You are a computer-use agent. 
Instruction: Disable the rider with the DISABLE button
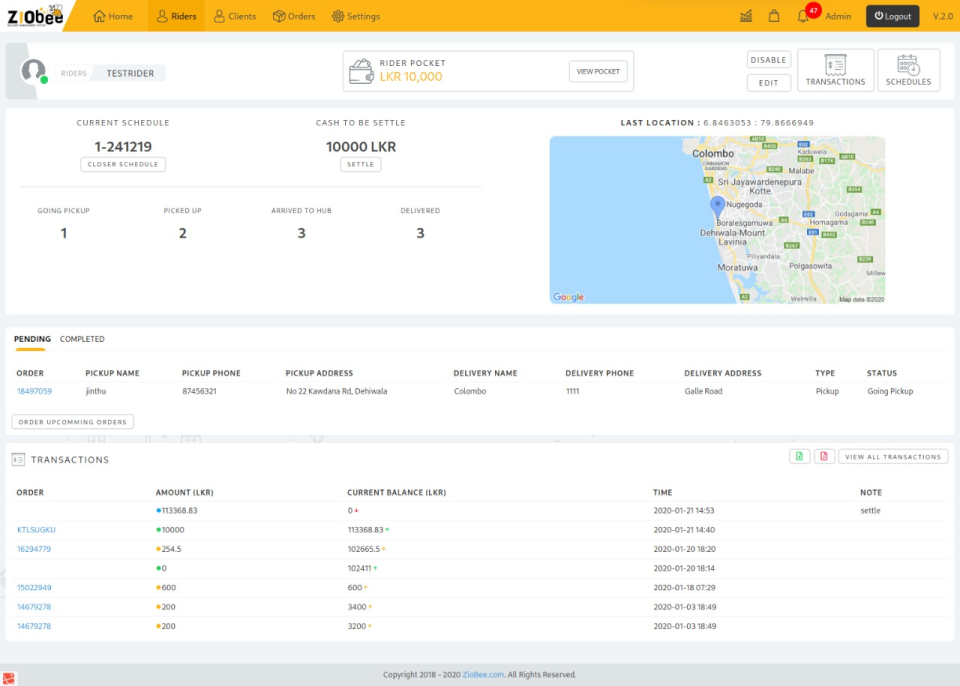click(x=768, y=59)
